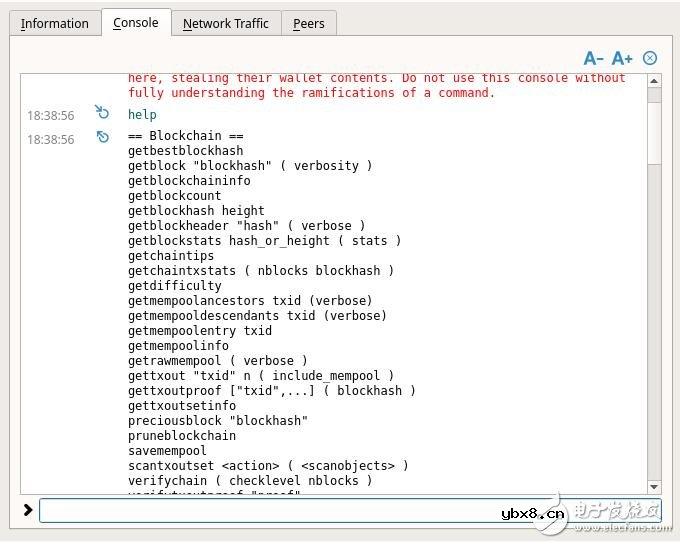Click the scrollbar down arrow
680x544 pixels.
(654, 486)
